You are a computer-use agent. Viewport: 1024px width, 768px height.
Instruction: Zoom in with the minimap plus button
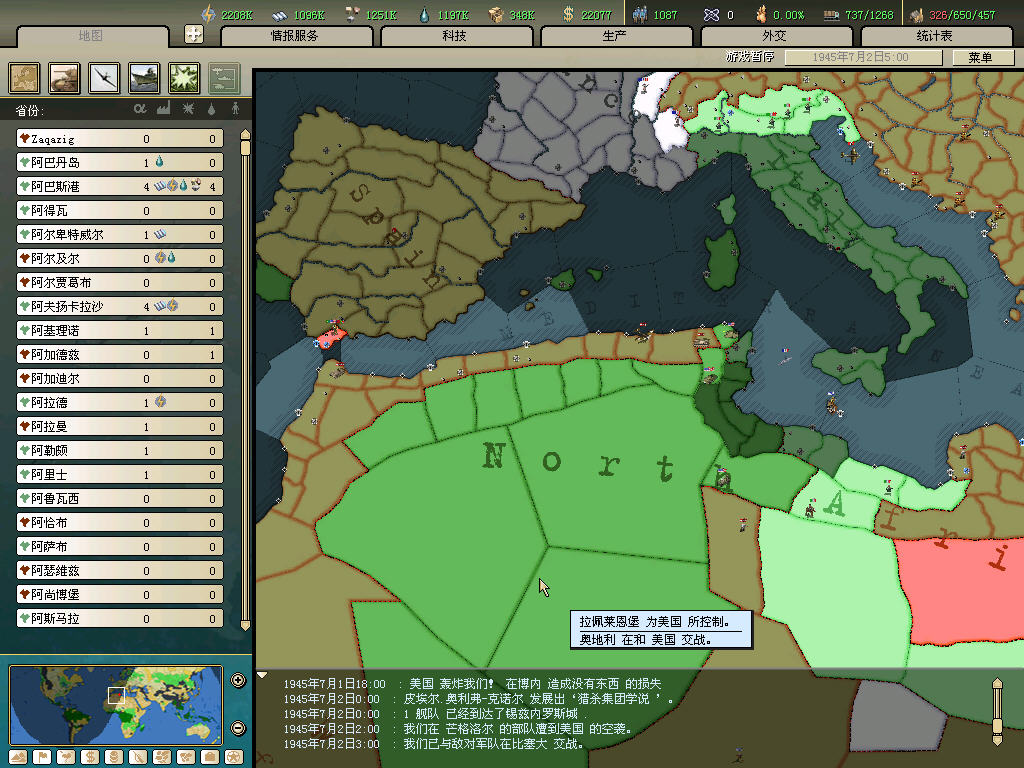tap(238, 681)
